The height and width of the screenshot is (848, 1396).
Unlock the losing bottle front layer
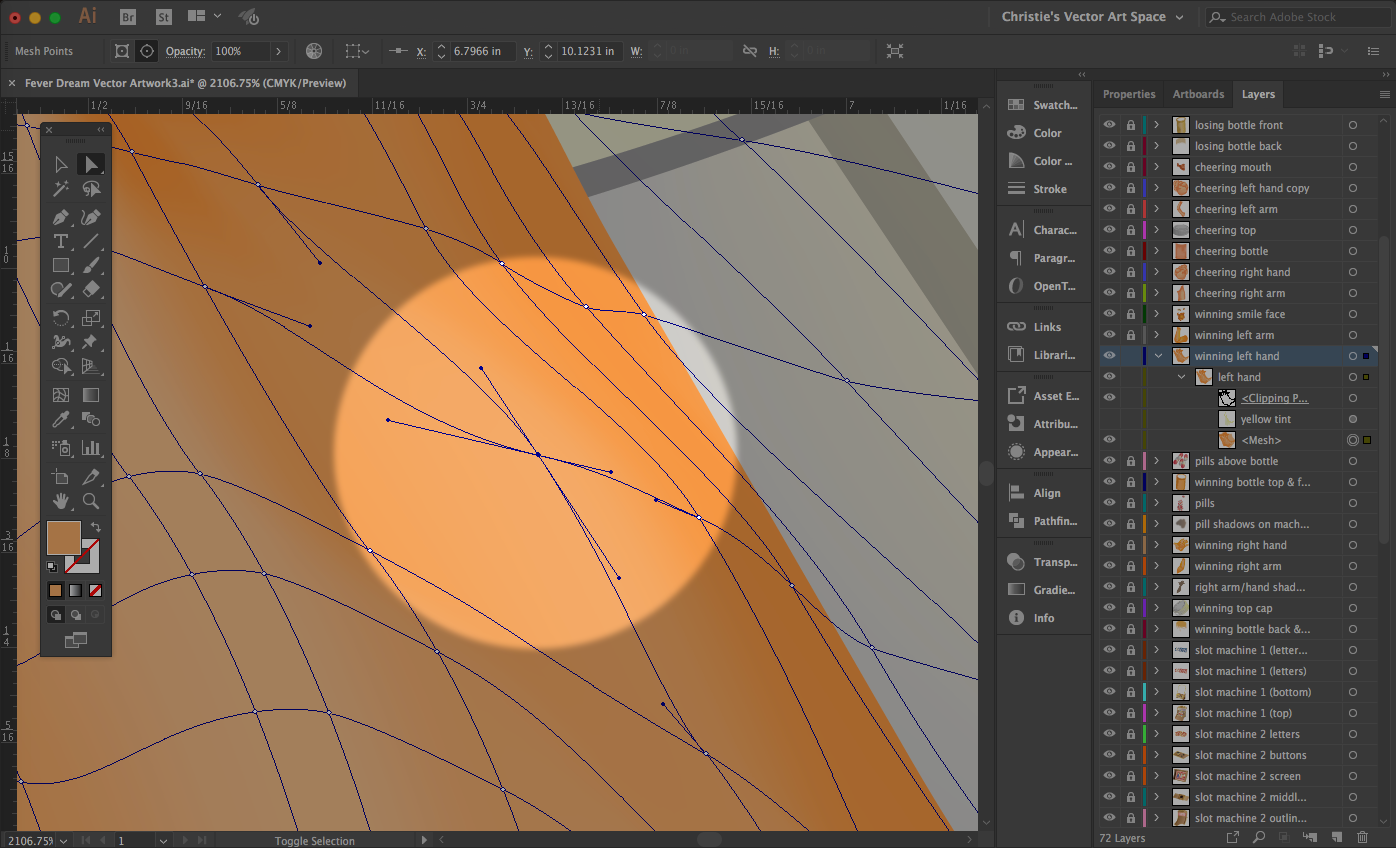pos(1131,125)
